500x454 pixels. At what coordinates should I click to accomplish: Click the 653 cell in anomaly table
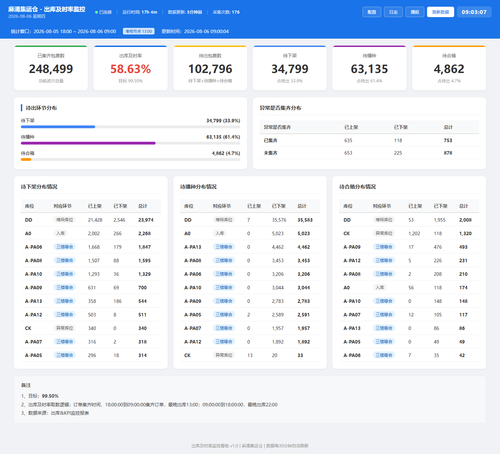pos(348,153)
